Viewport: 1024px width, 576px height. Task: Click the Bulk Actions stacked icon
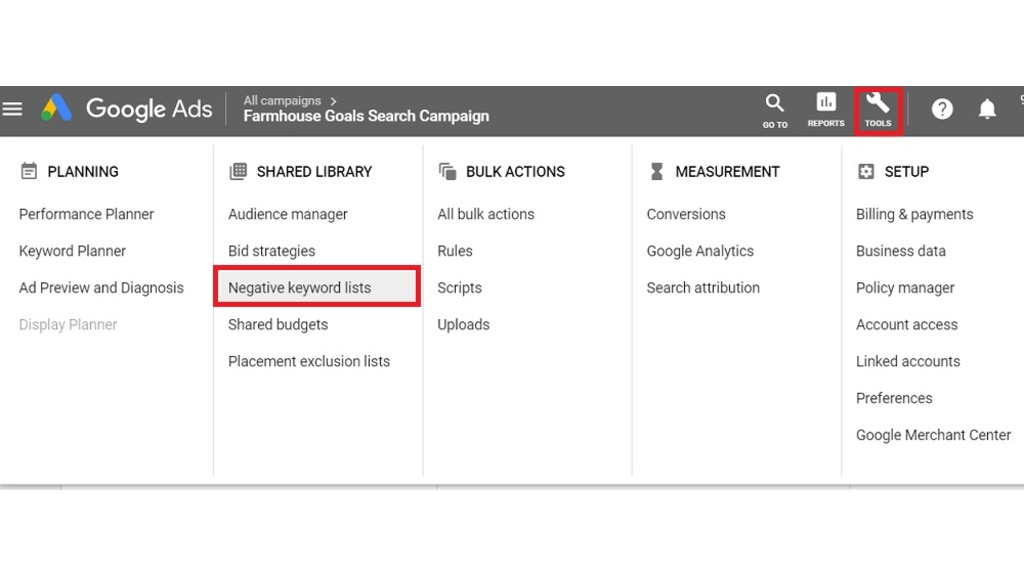(447, 171)
